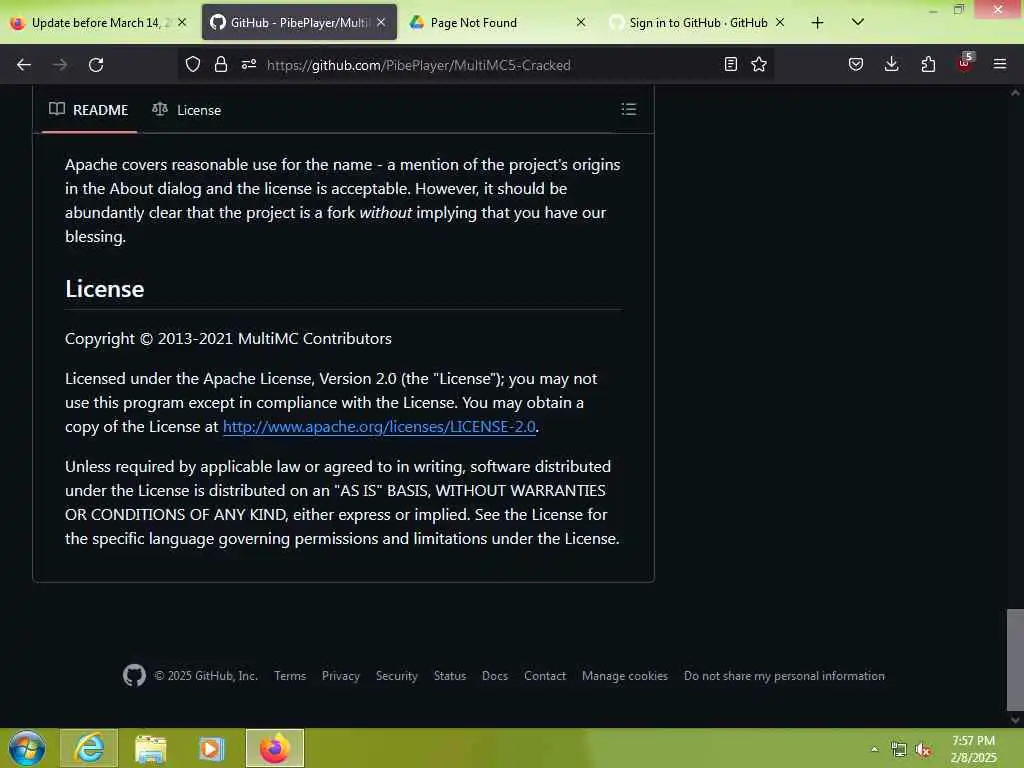The image size is (1024, 768).
Task: Open the Docs footer link
Action: click(x=495, y=676)
